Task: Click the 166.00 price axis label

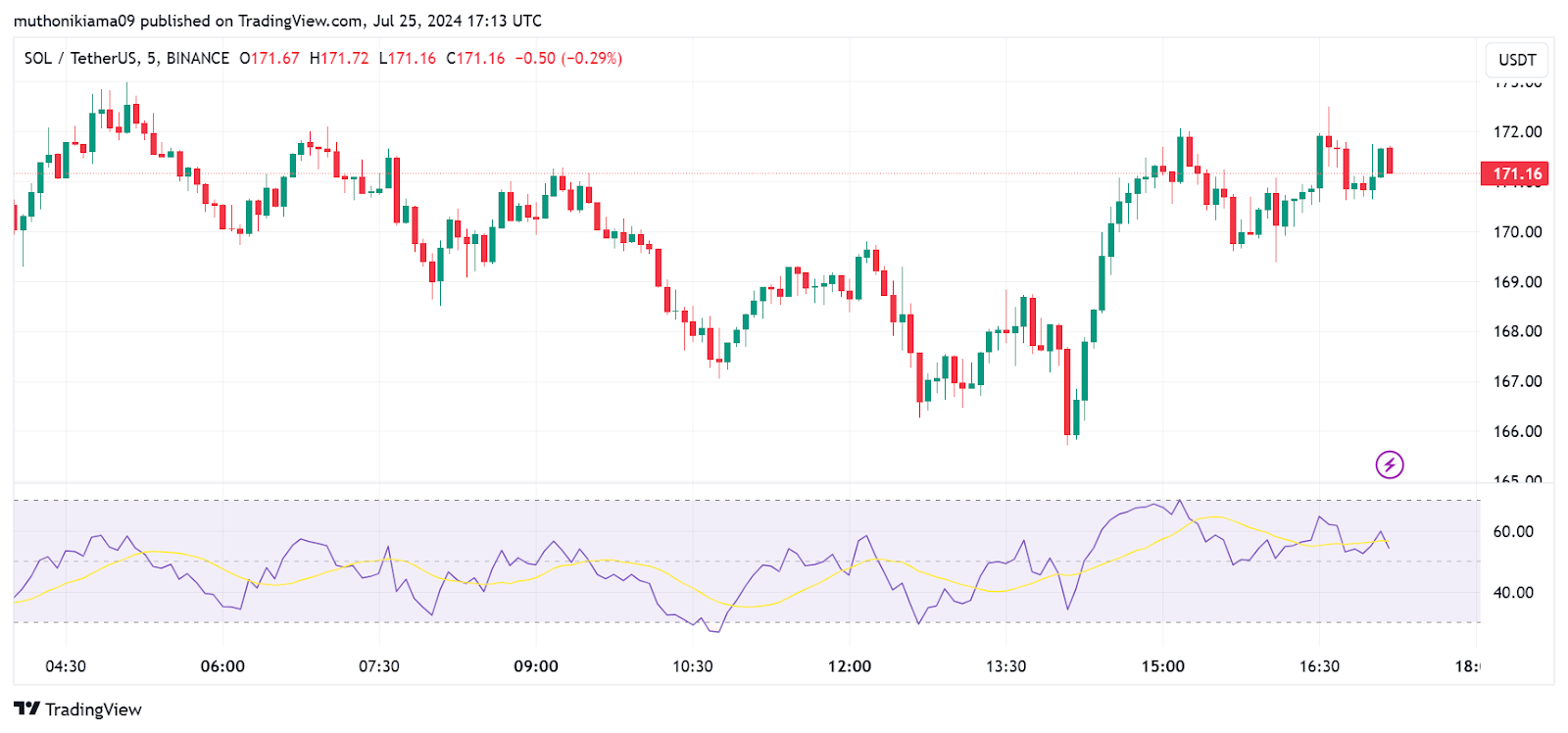Action: [1517, 431]
